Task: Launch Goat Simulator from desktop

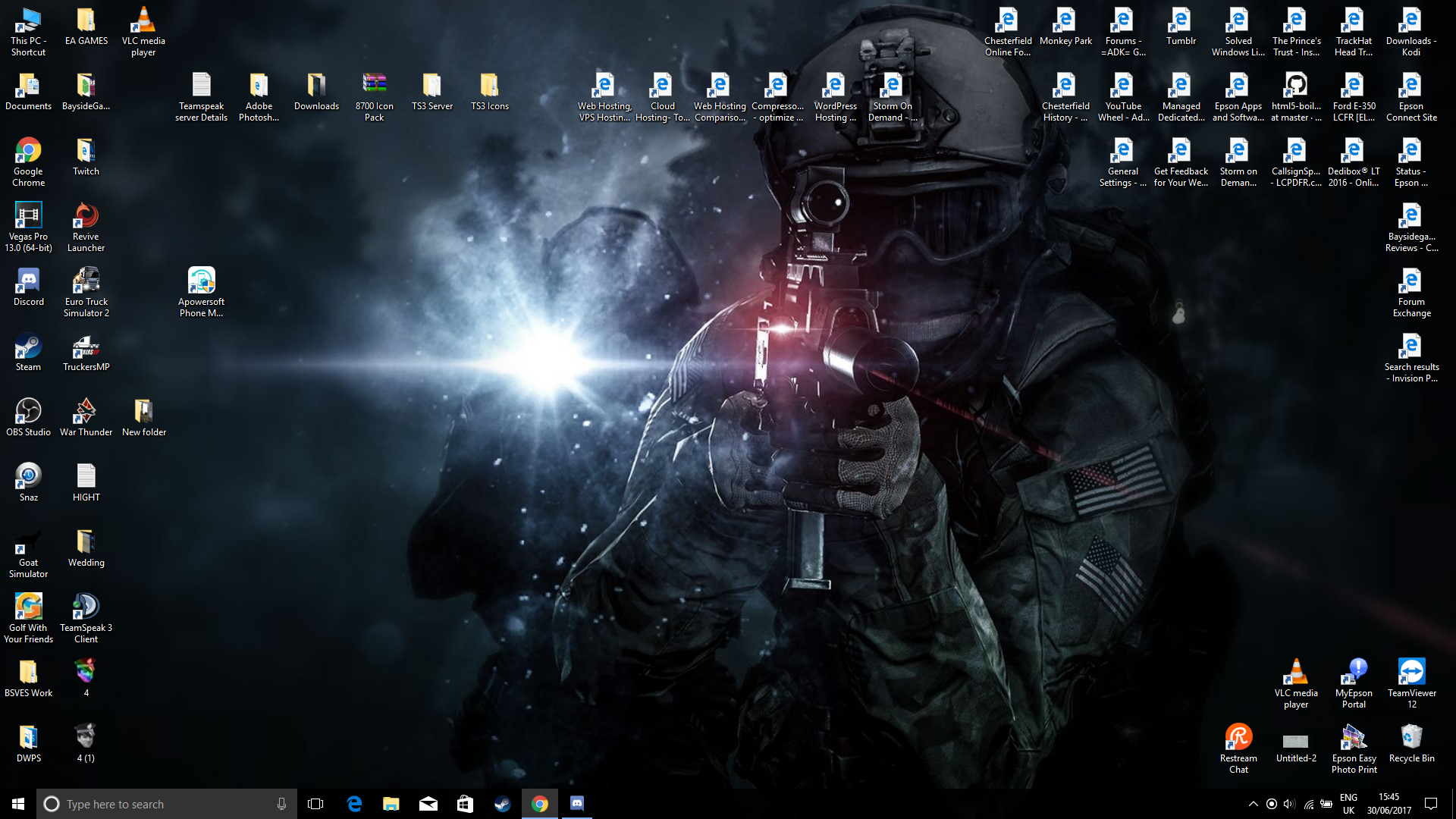Action: pos(28,553)
